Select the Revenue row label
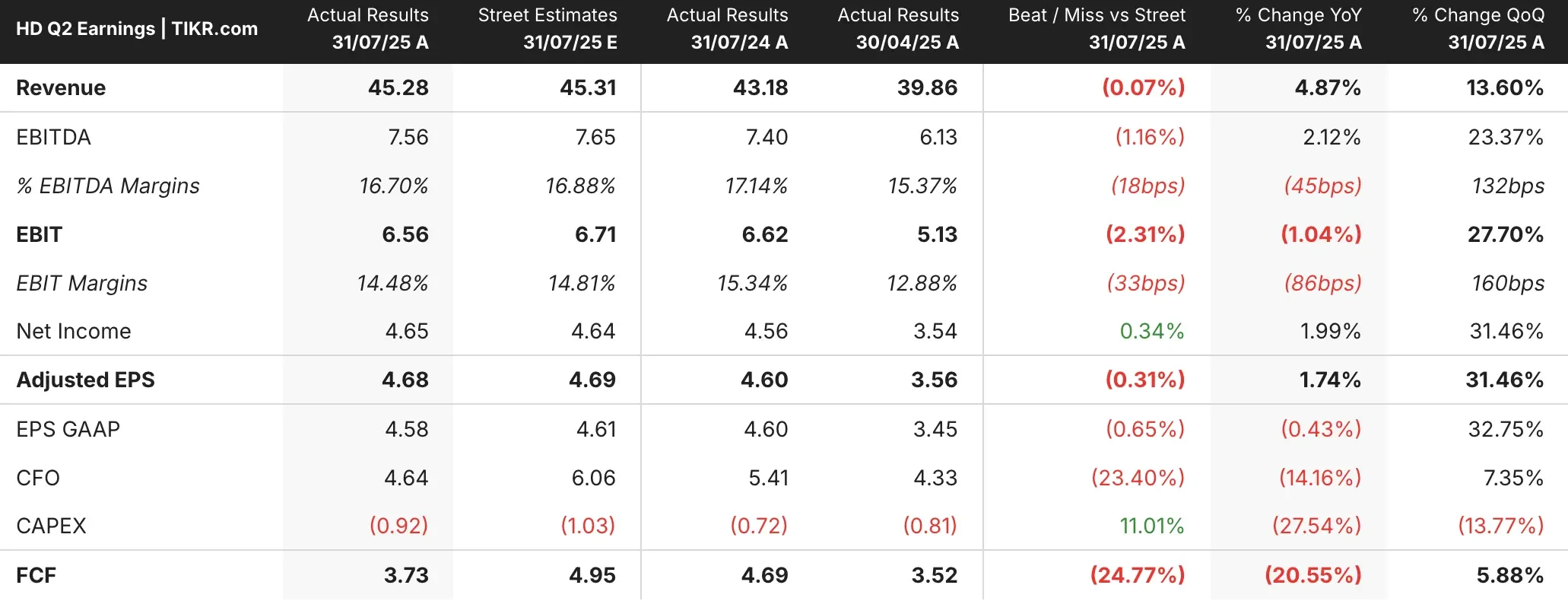 coord(61,88)
